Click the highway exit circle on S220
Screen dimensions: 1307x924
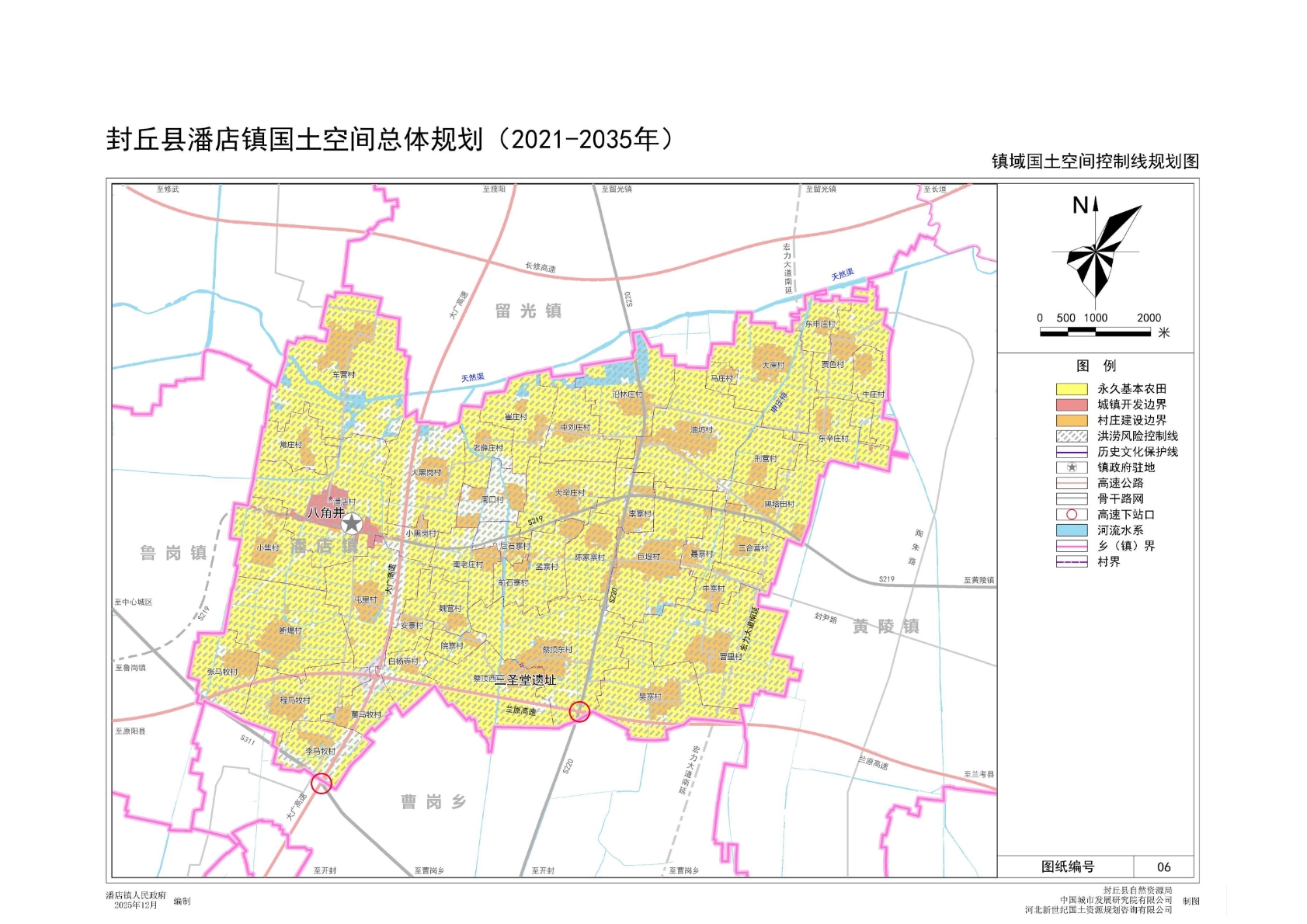pos(579,711)
